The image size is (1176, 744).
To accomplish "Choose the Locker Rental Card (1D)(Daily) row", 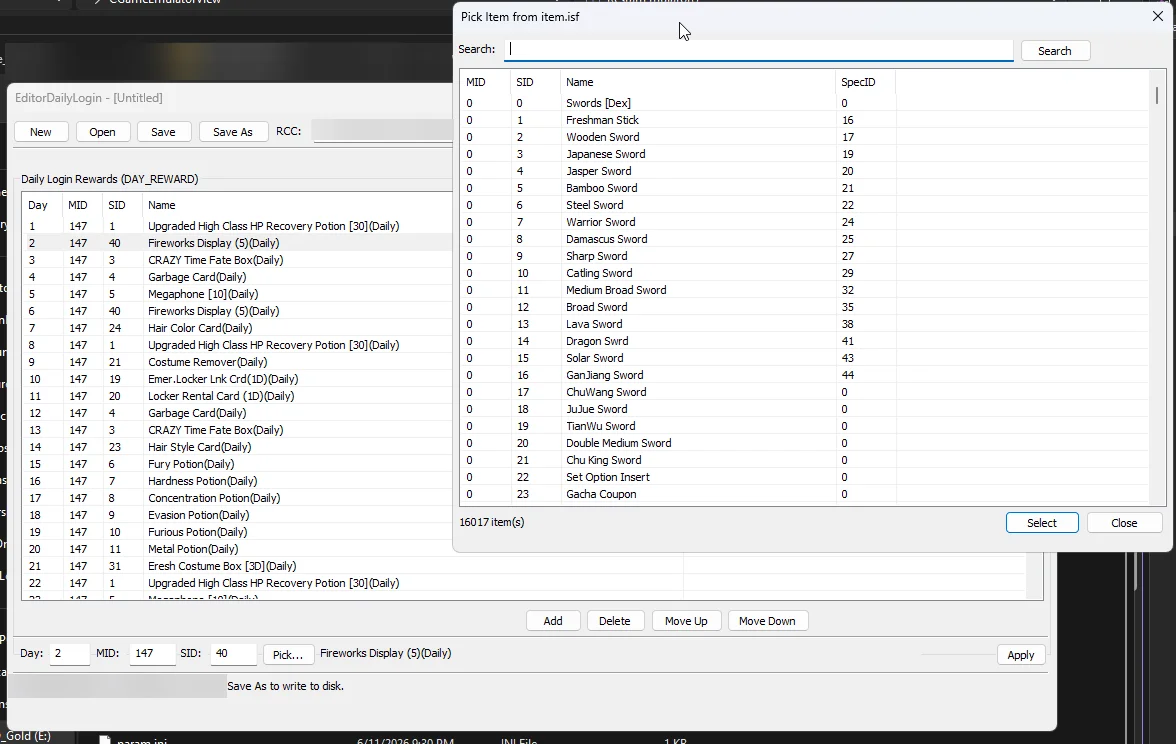I will (x=238, y=396).
